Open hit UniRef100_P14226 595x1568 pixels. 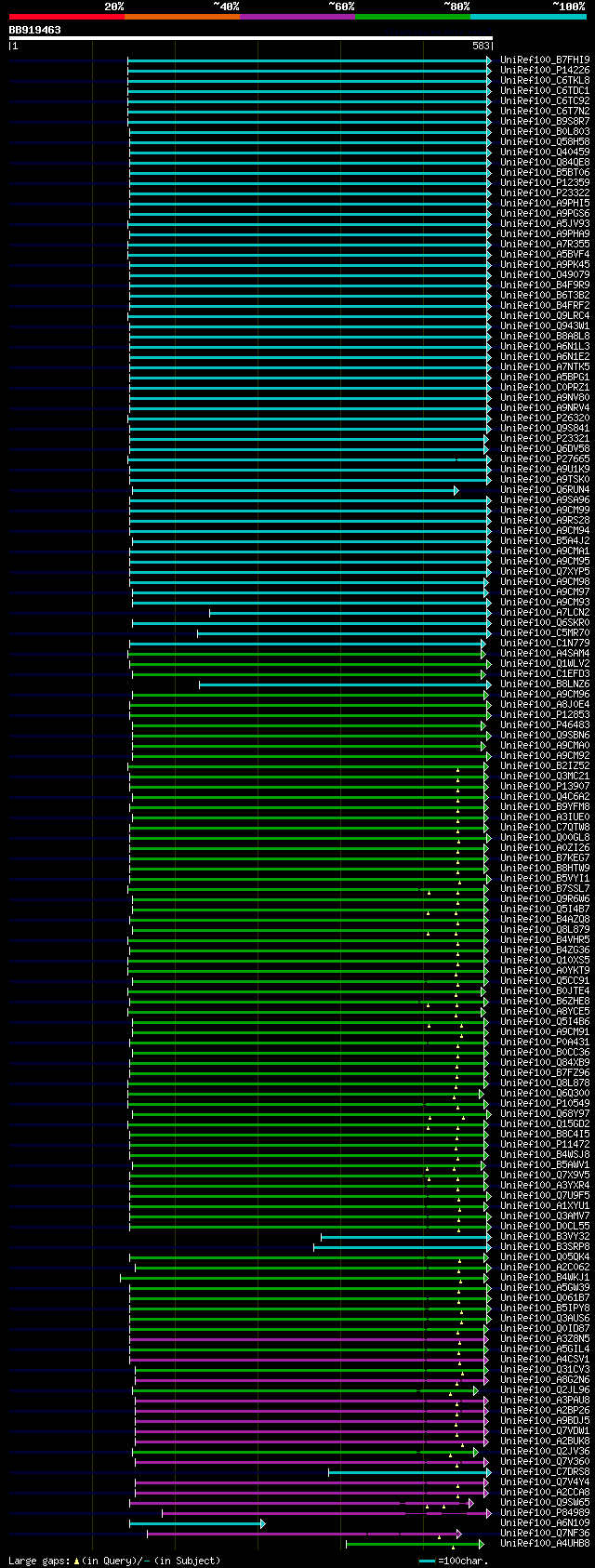click(545, 70)
